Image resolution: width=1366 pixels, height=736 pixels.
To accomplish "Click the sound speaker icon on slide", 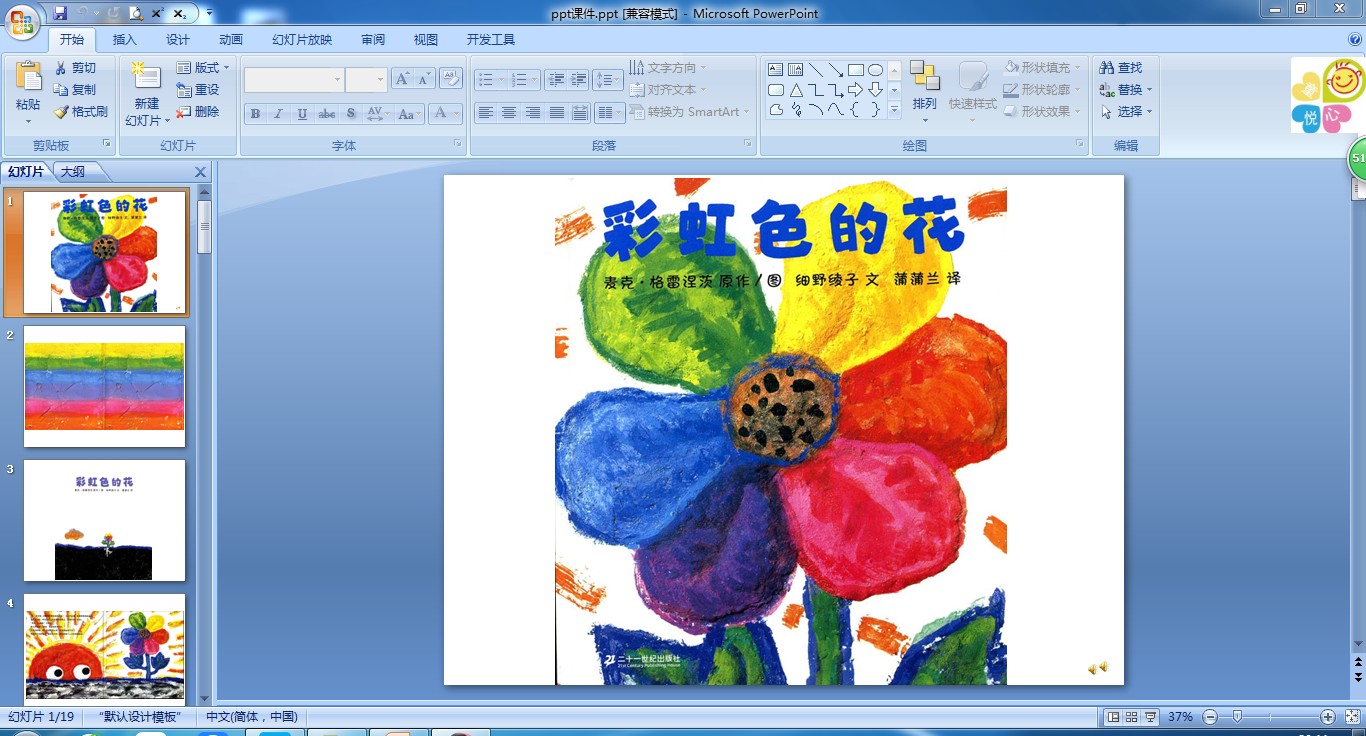I will pyautogui.click(x=1098, y=668).
